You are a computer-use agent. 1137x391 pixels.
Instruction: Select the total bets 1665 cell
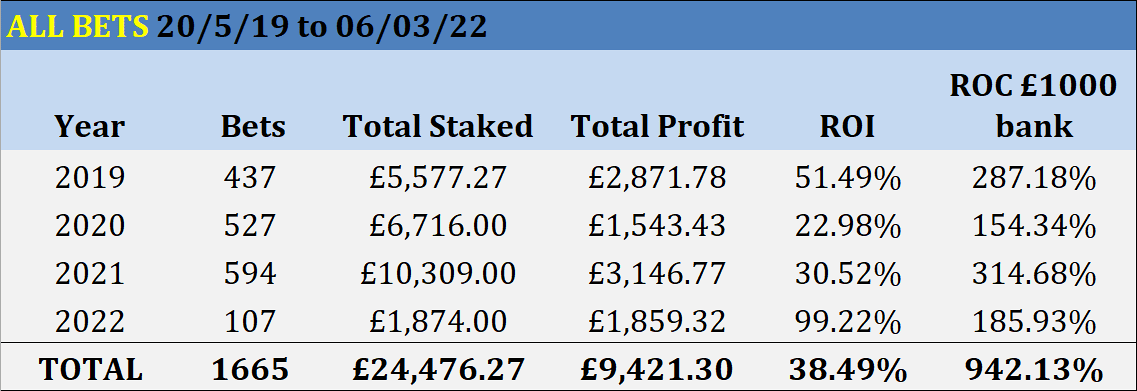250,369
